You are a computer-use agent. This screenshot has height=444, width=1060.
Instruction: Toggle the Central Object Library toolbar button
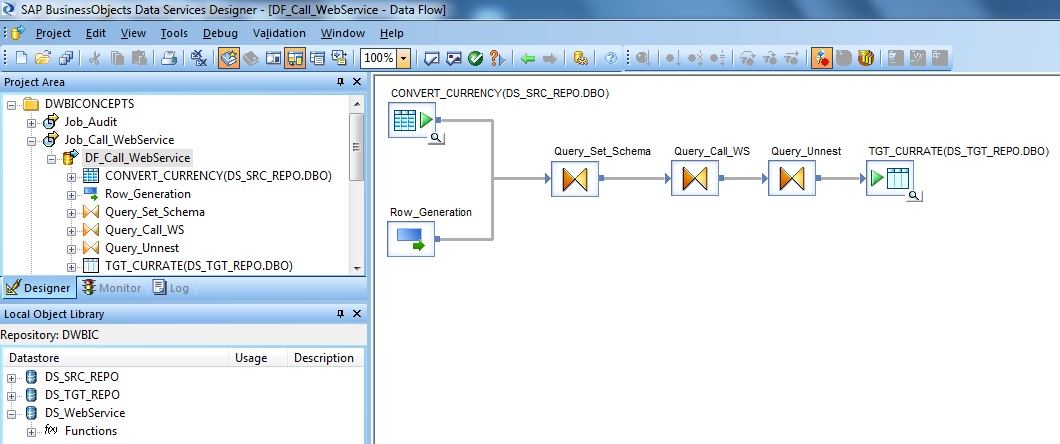pyautogui.click(x=251, y=58)
